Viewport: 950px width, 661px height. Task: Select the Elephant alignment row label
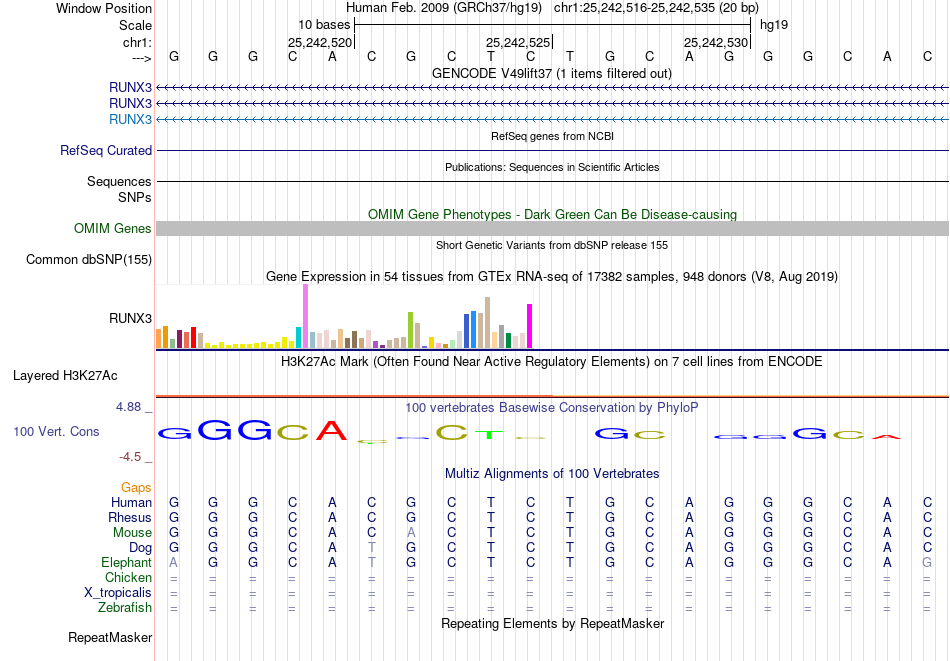coord(126,563)
